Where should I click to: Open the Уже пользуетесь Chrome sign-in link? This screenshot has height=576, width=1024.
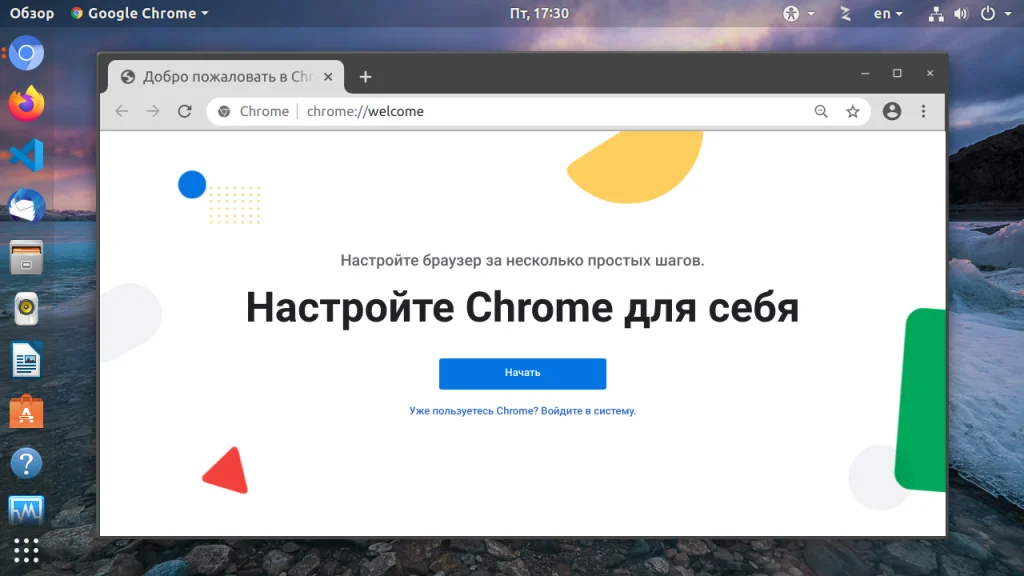tap(522, 411)
